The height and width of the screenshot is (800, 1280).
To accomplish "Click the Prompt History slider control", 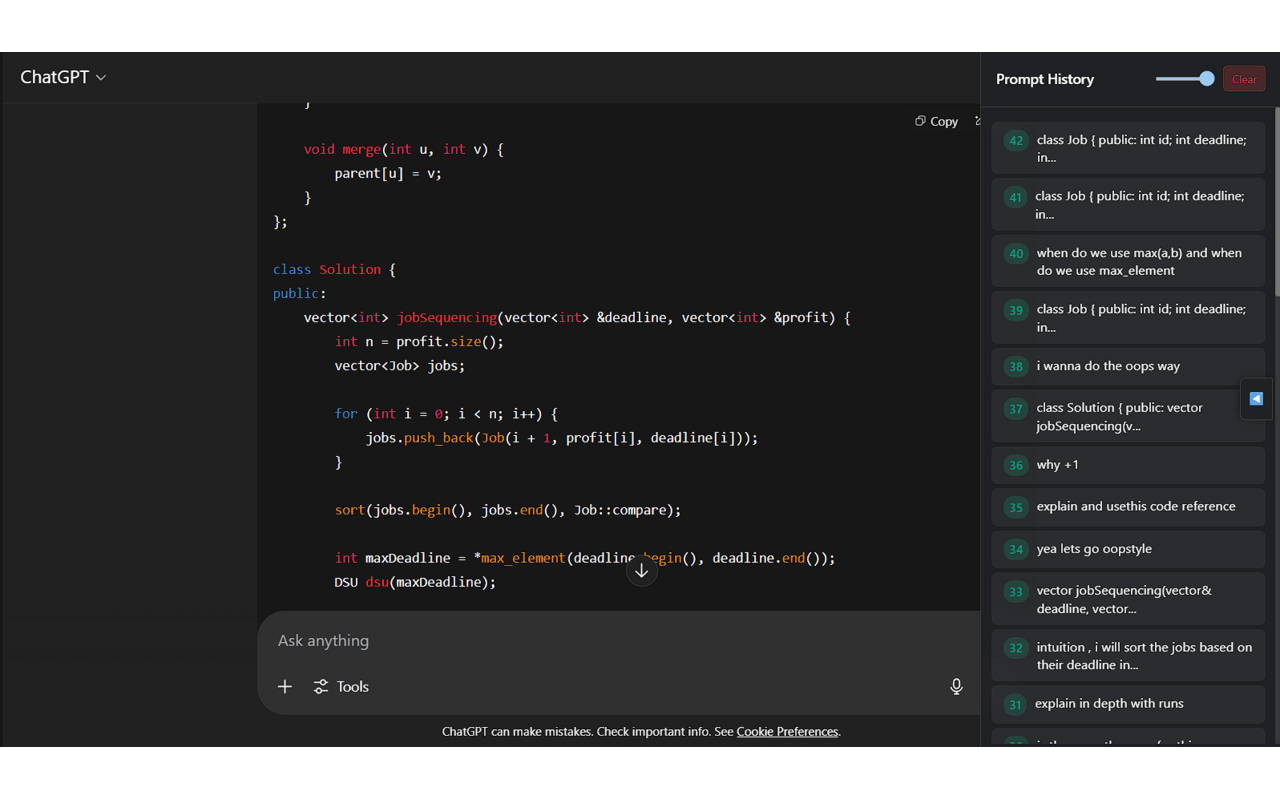I will point(1185,79).
